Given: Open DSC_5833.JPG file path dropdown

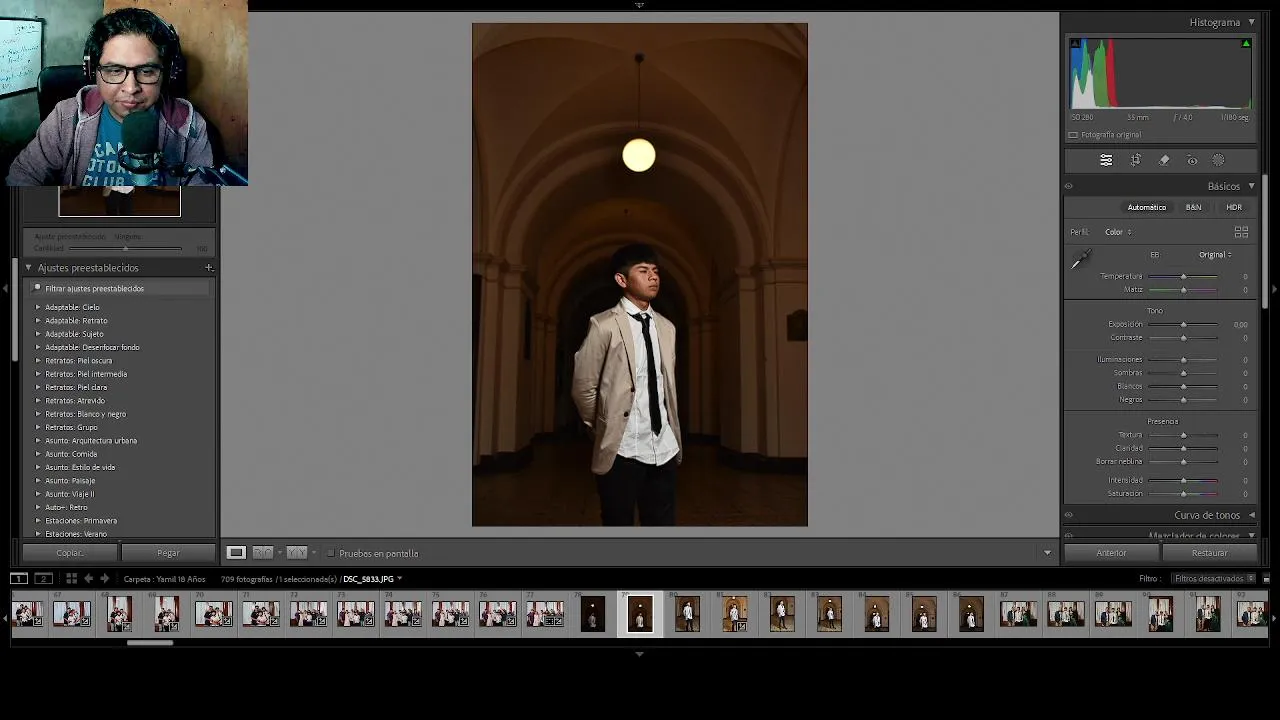Looking at the screenshot, I should click(372, 579).
